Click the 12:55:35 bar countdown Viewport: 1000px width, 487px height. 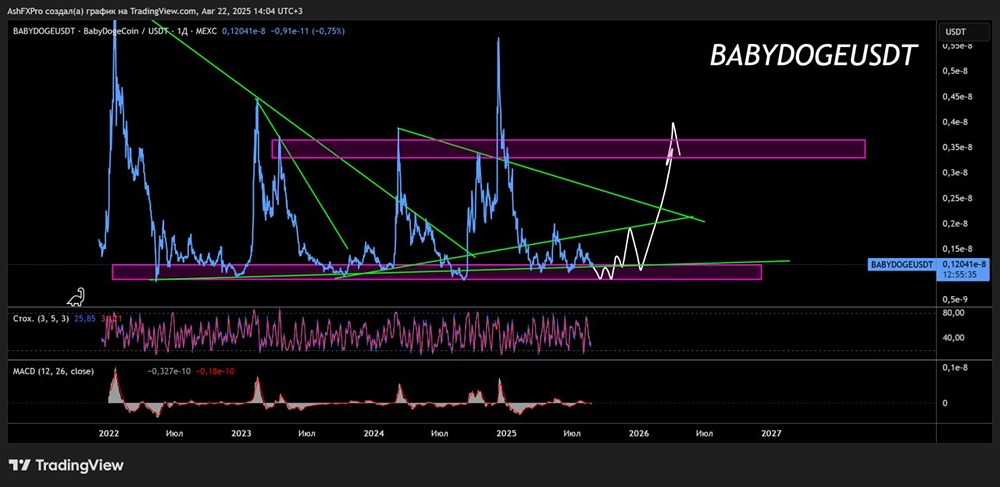pyautogui.click(x=962, y=274)
